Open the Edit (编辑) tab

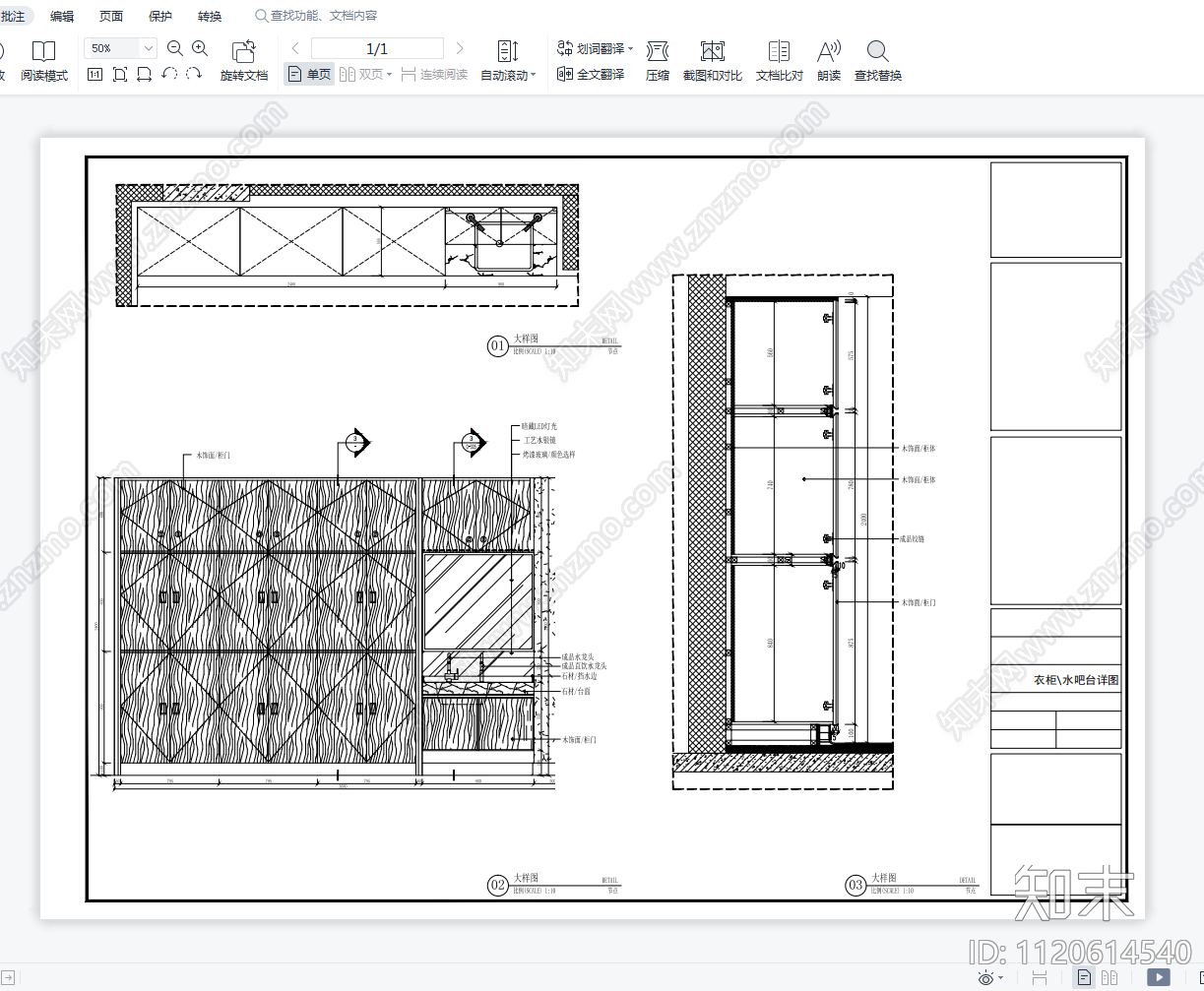(x=62, y=16)
